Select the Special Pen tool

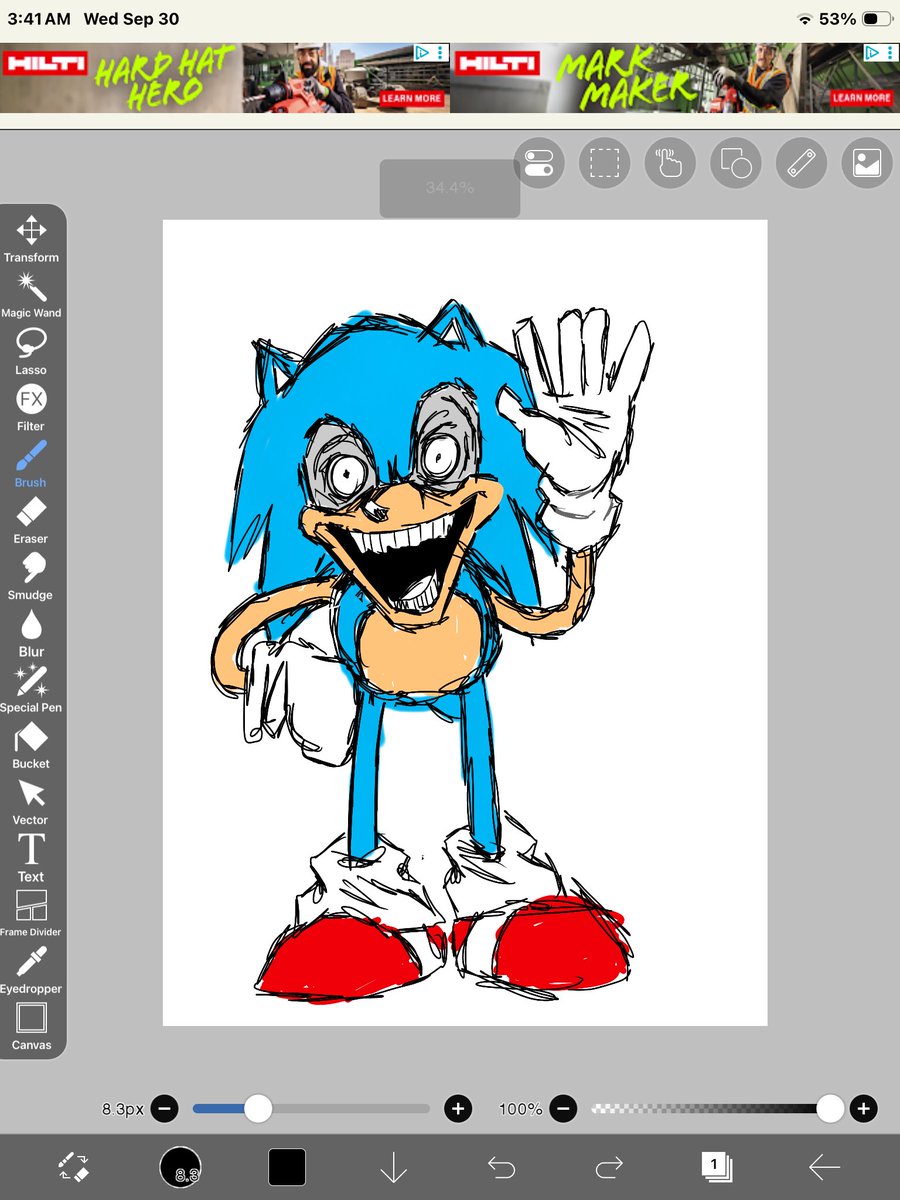point(31,690)
